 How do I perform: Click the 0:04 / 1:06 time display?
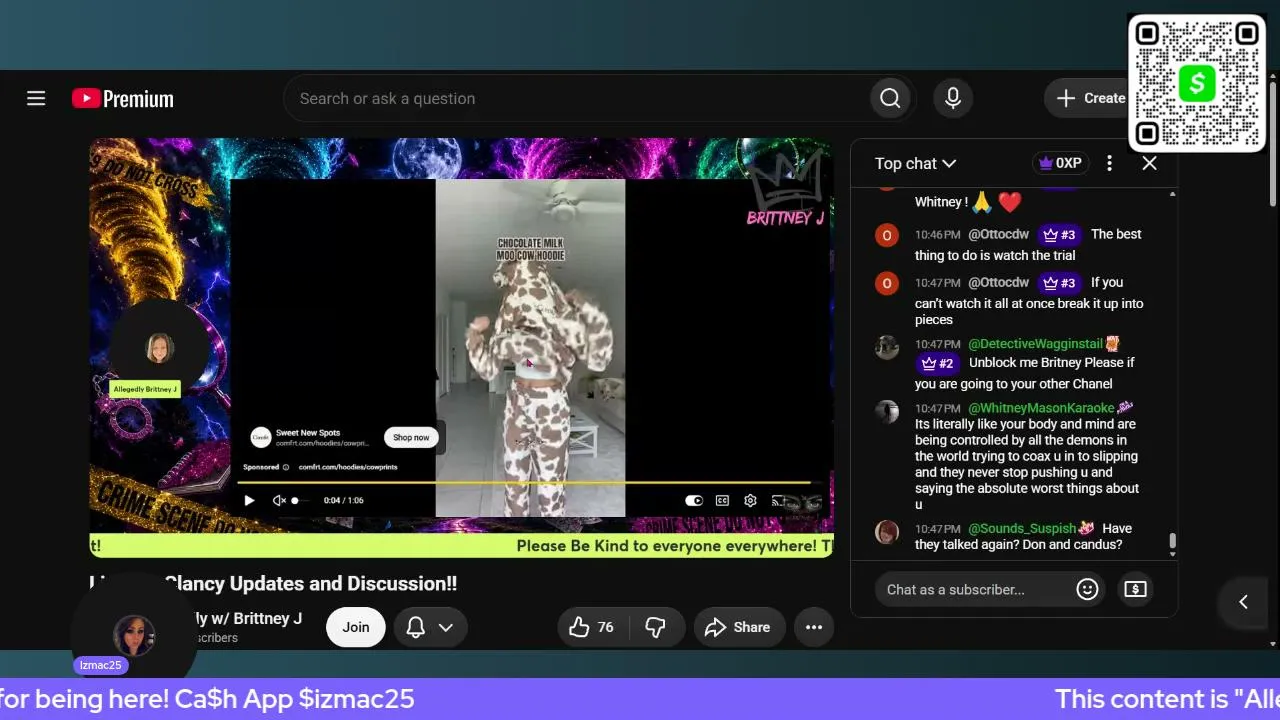point(343,500)
